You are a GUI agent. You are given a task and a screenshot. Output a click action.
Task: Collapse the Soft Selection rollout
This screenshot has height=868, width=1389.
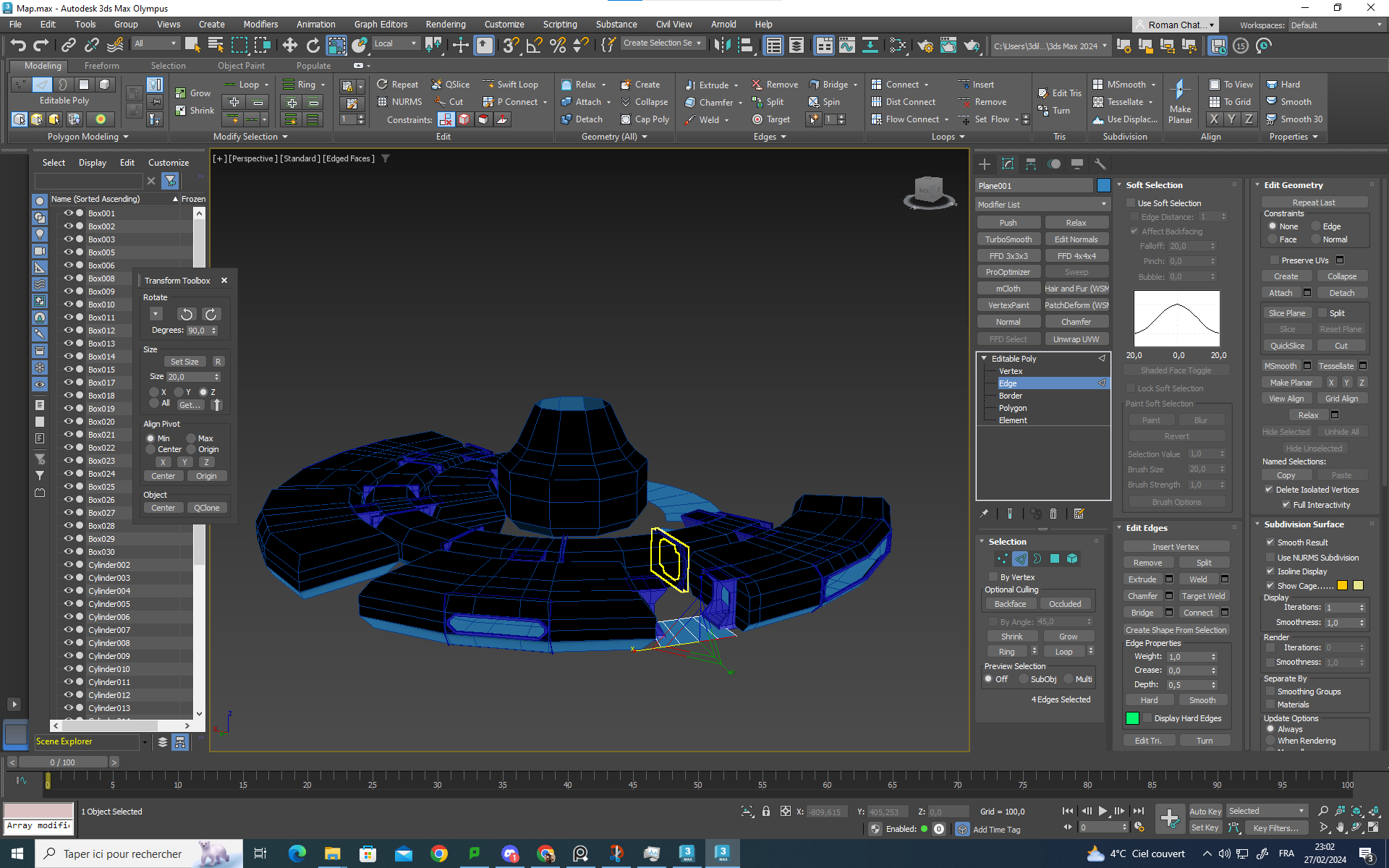pyautogui.click(x=1120, y=185)
